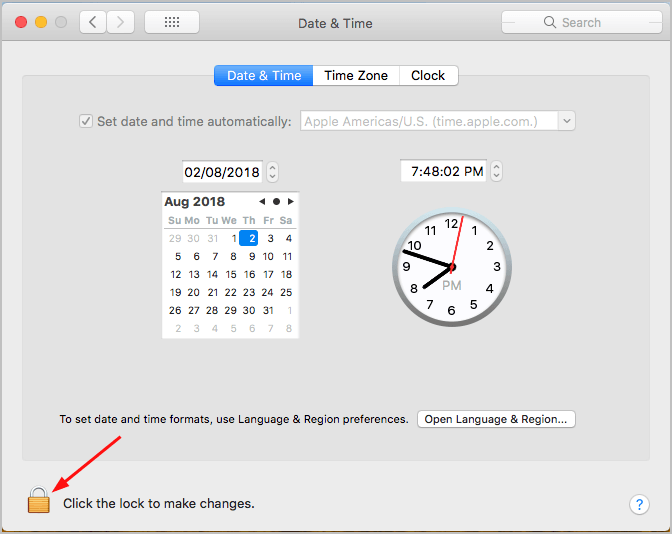Click the time server name field

(429, 121)
